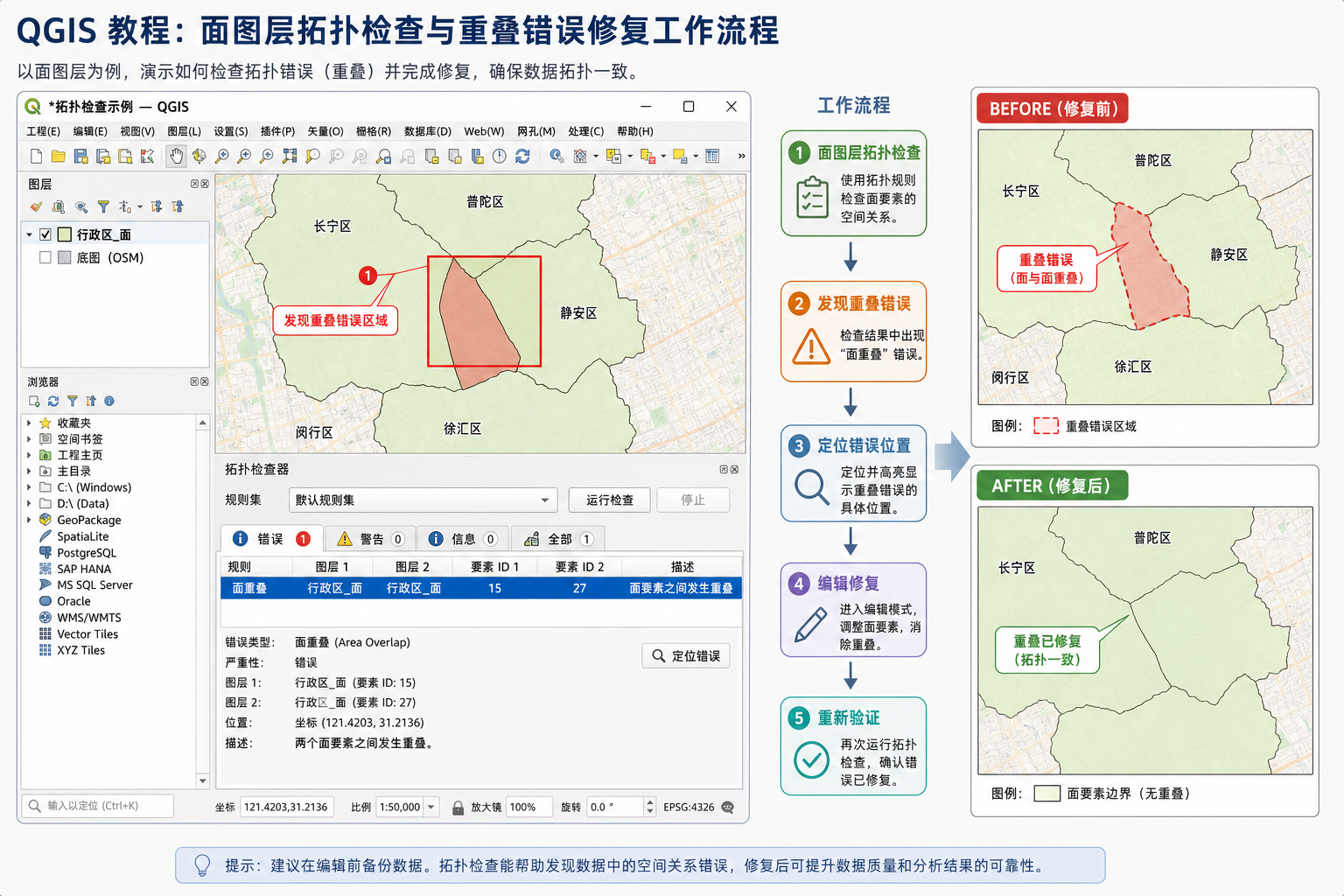Viewport: 1344px width, 896px height.
Task: Open the 插件(P) menu
Action: tap(277, 131)
